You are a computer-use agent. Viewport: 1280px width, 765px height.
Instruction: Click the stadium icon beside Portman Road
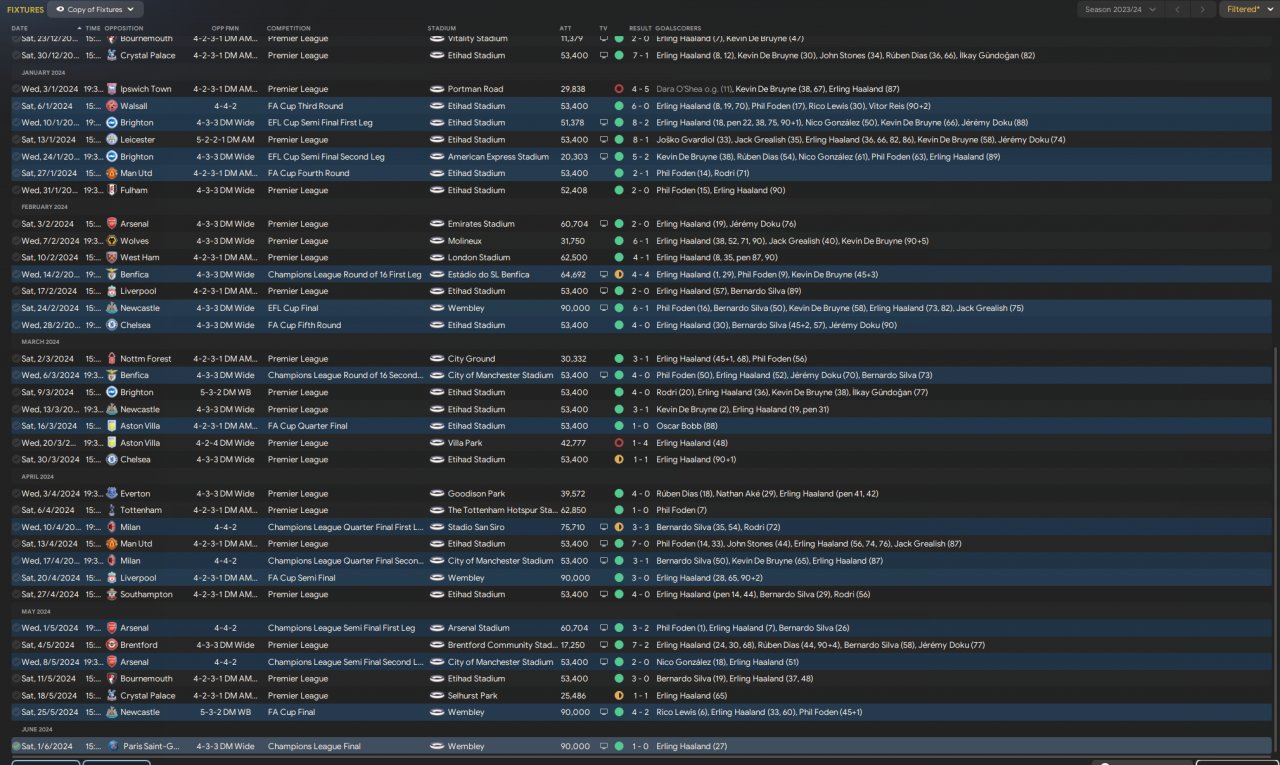point(436,89)
